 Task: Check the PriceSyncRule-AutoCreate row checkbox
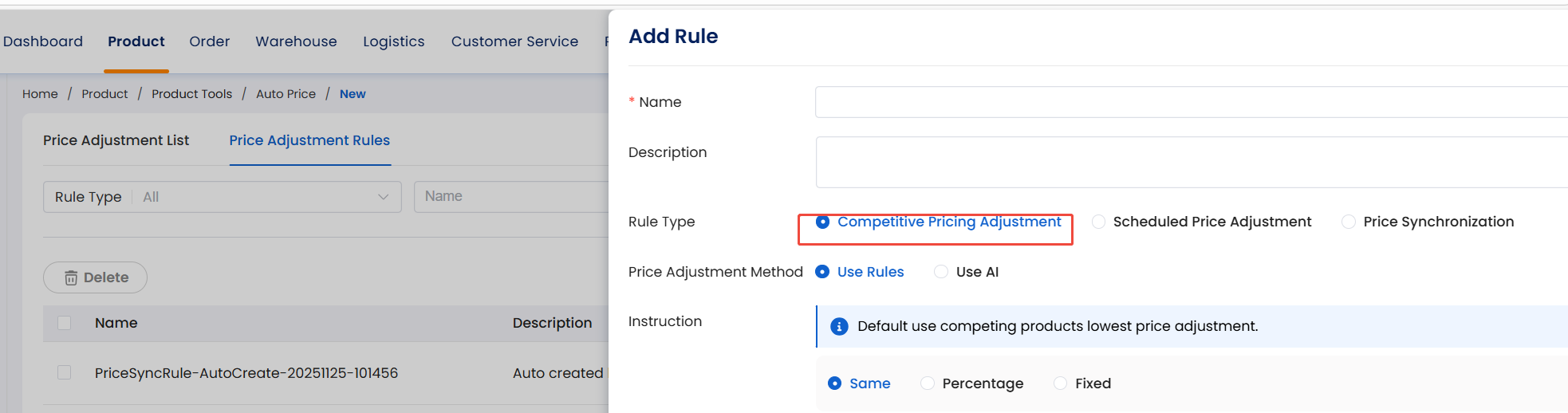click(x=65, y=372)
